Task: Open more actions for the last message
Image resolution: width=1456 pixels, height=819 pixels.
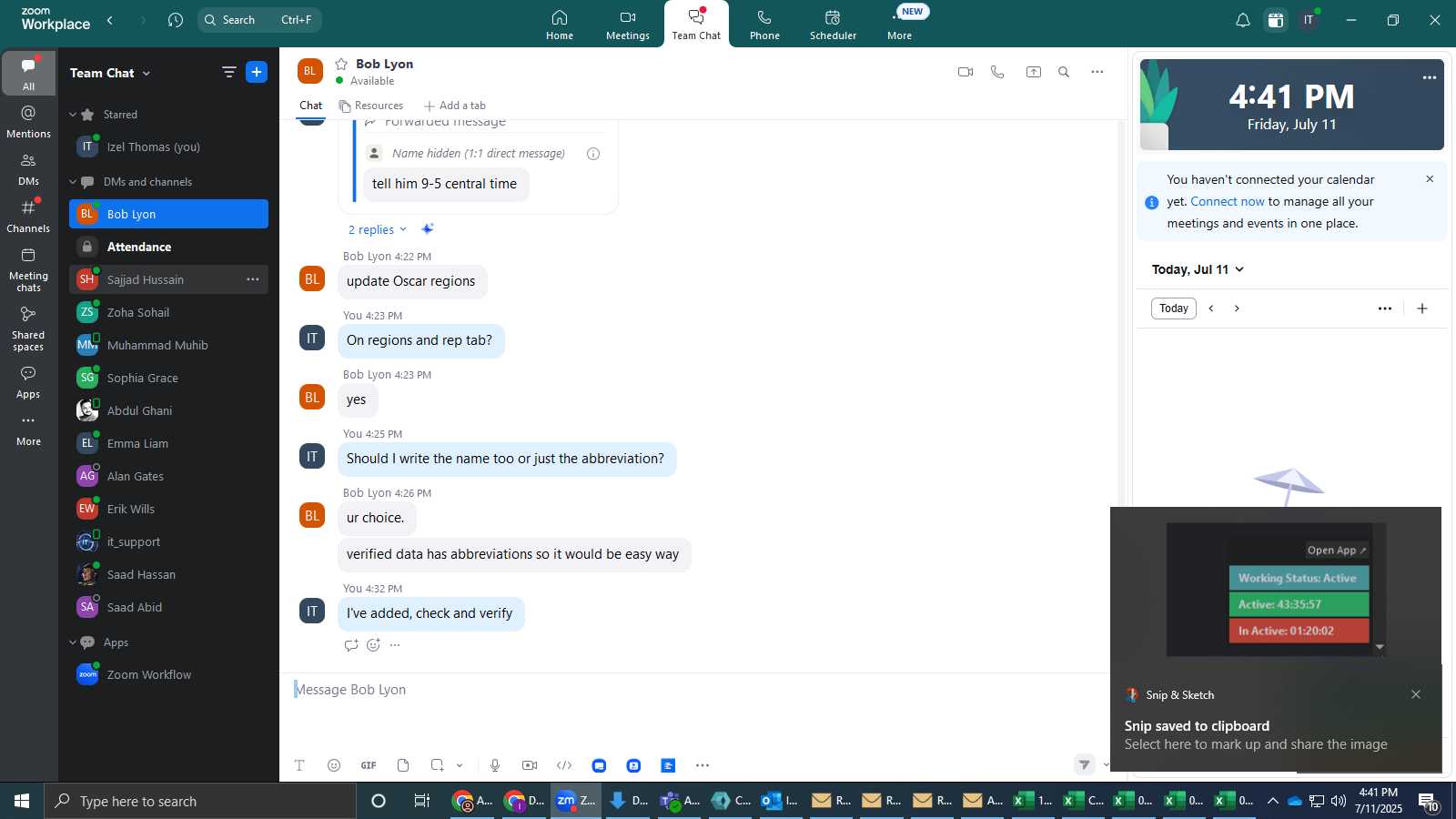Action: 395,645
